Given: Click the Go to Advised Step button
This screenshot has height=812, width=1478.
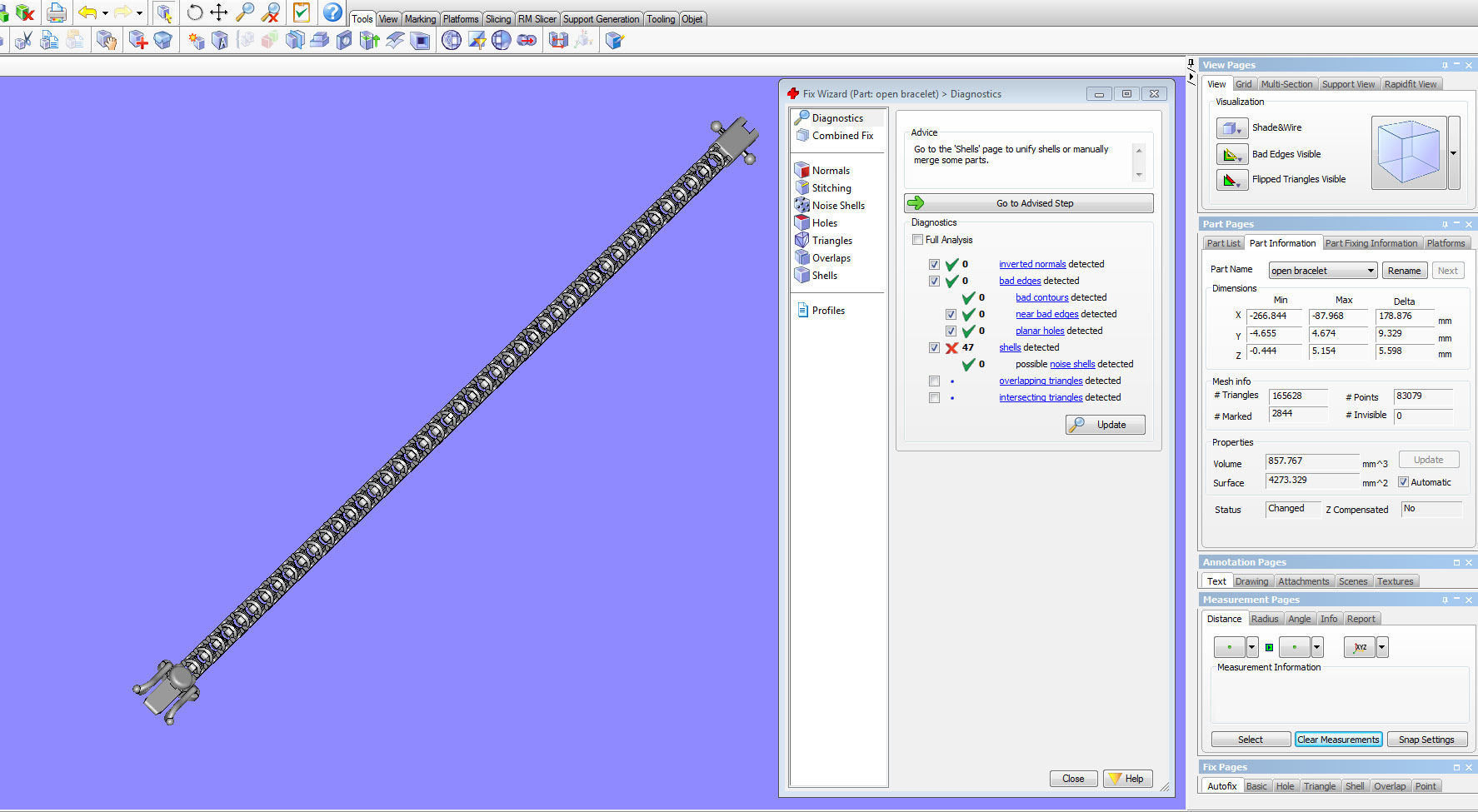Looking at the screenshot, I should 1029,203.
